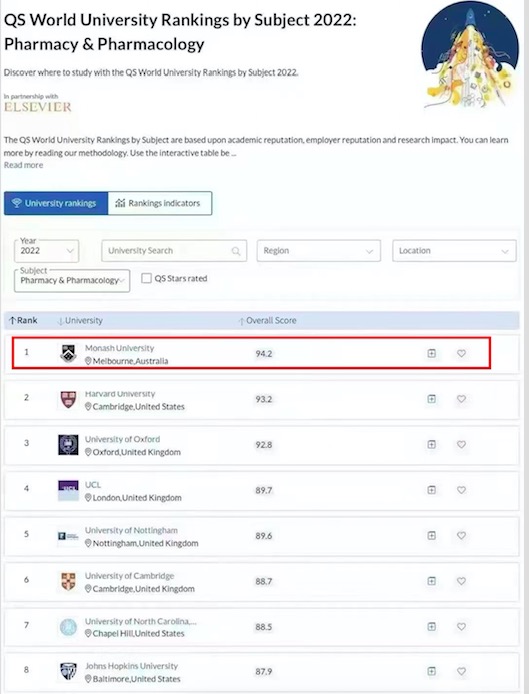The image size is (529, 694).
Task: Click the search magnifier icon
Action: tap(236, 251)
